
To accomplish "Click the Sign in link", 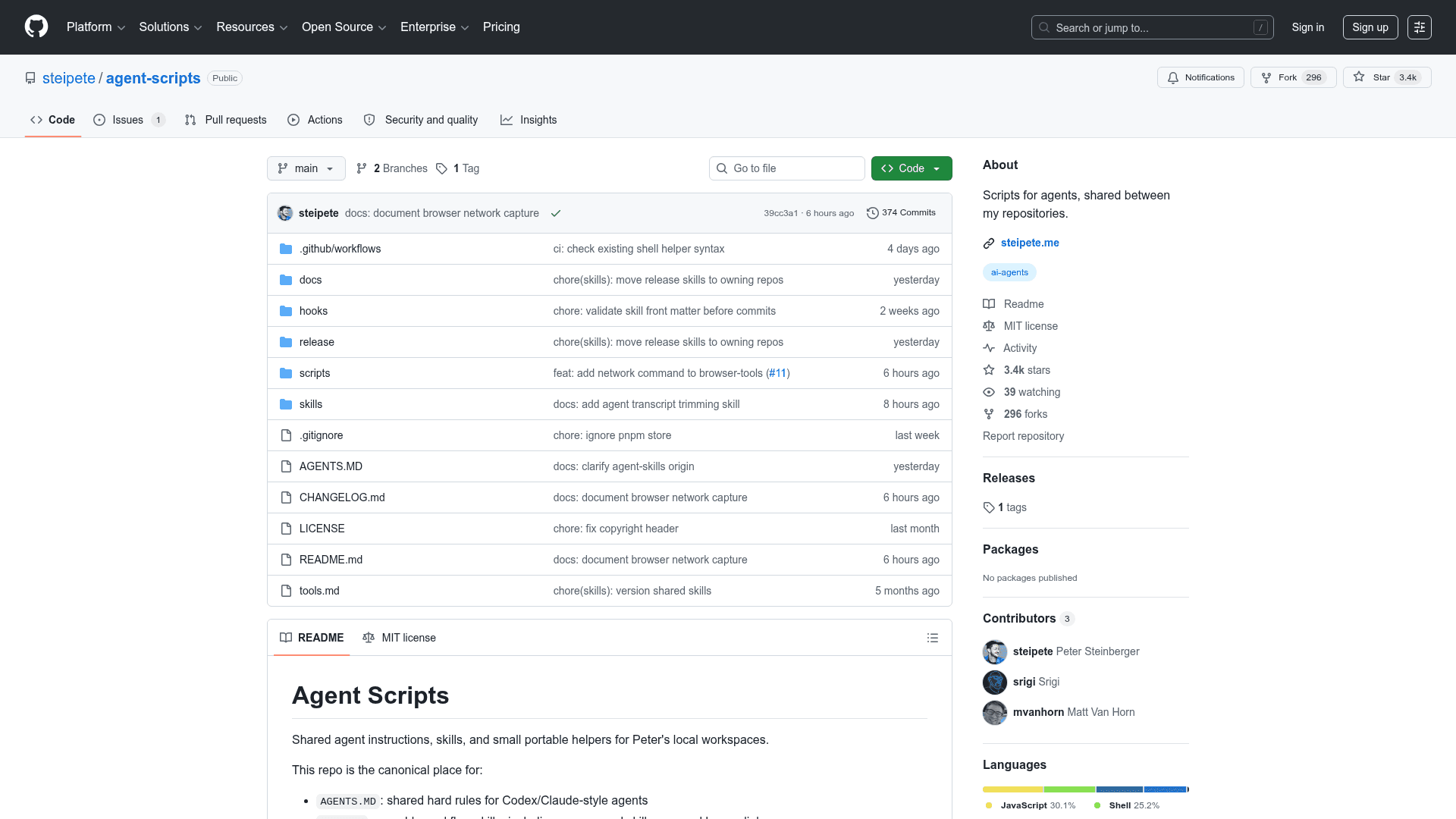I will (1308, 27).
